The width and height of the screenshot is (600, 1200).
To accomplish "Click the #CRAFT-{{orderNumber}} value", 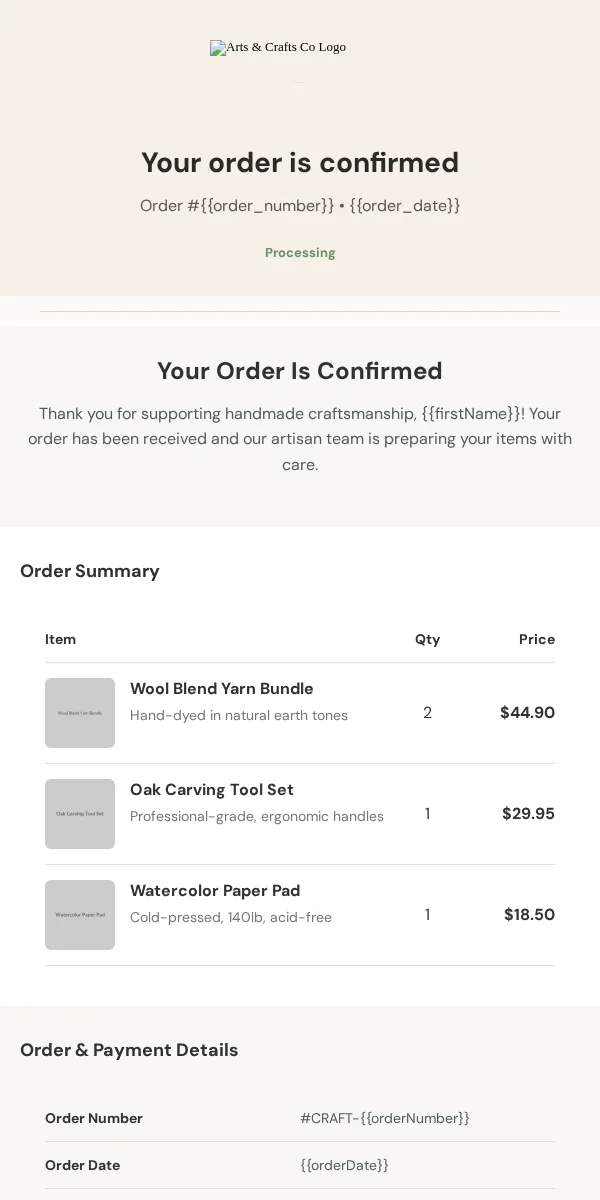I will 385,1118.
